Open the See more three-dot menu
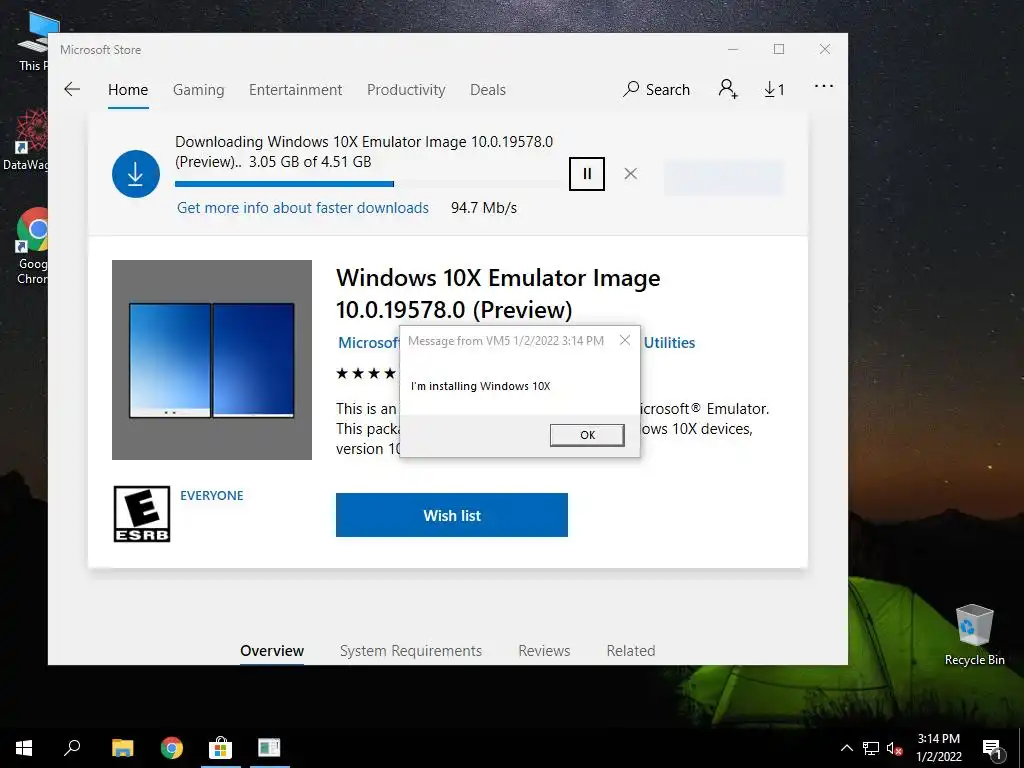Screen dimensions: 1024x768 (824, 86)
